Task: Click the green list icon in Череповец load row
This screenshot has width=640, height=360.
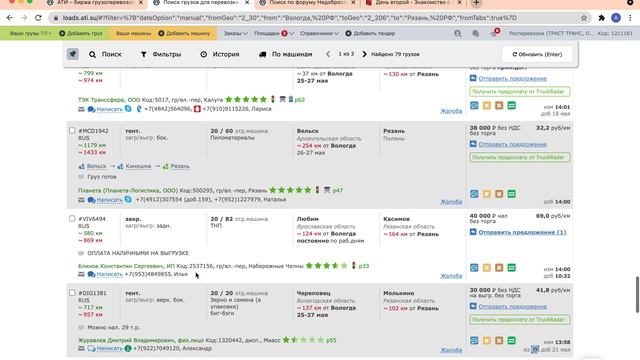Action: pyautogui.click(x=511, y=340)
